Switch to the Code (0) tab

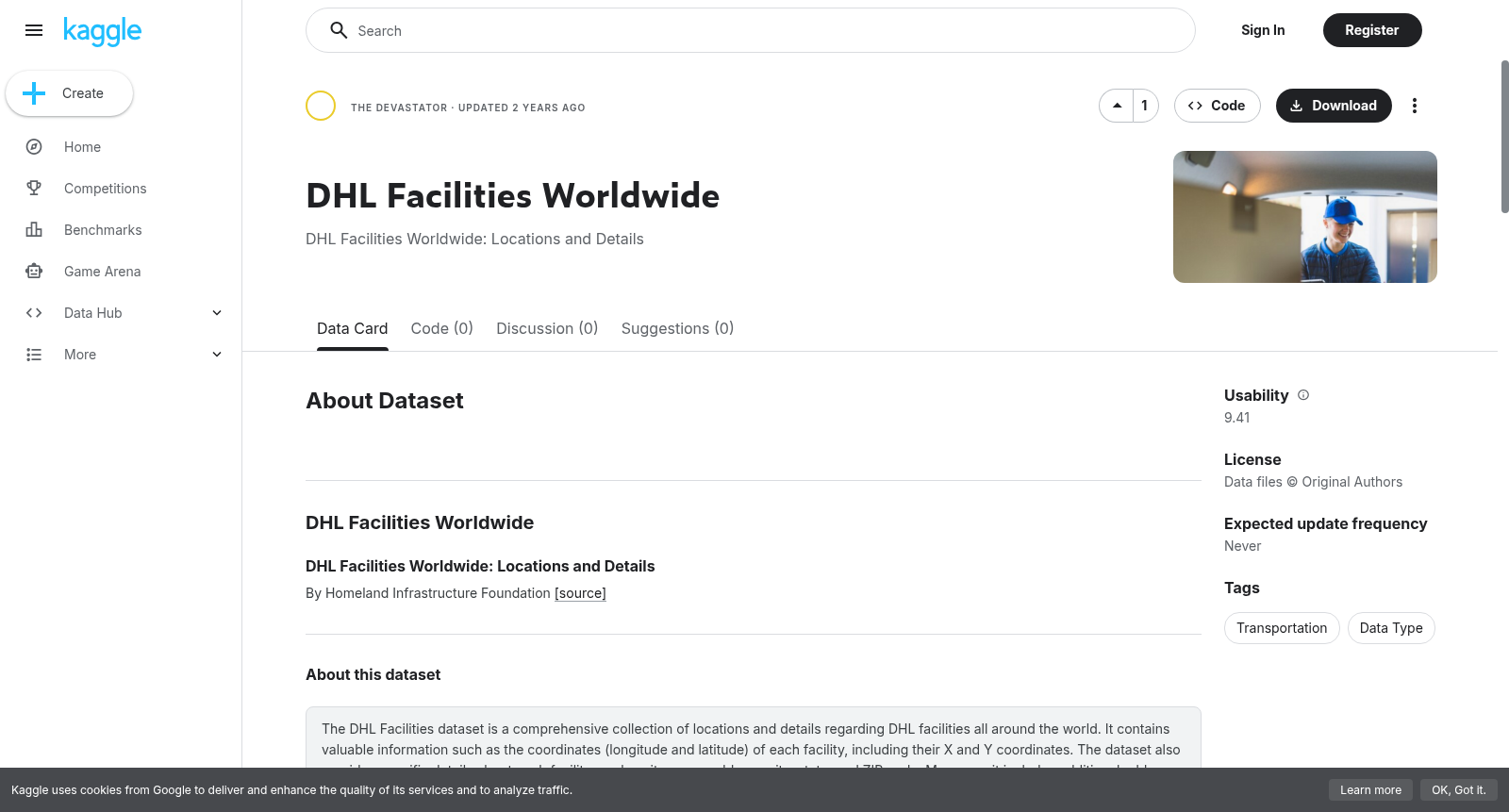pyautogui.click(x=441, y=328)
